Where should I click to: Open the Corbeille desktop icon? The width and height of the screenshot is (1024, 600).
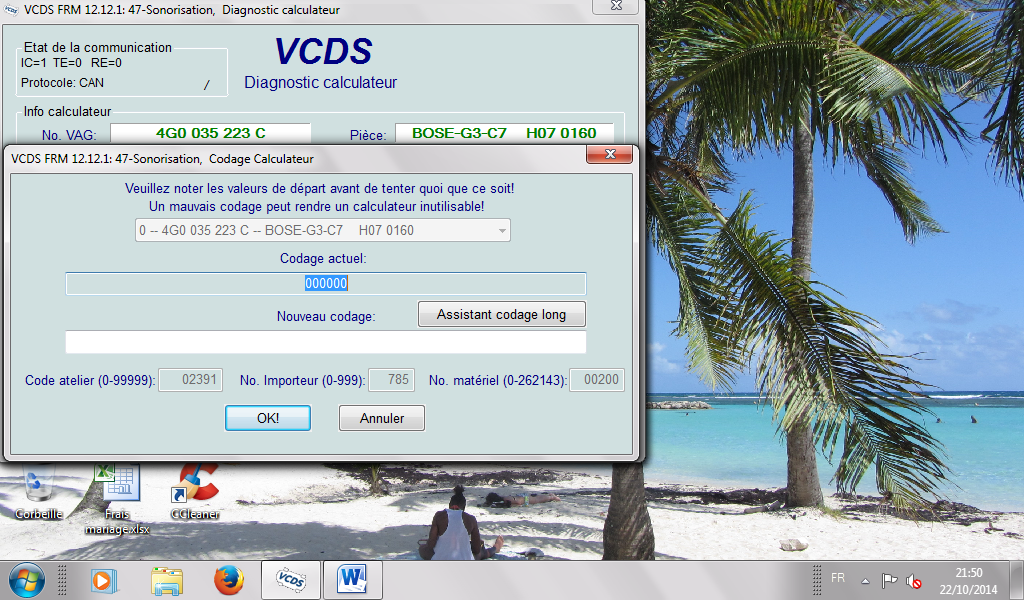coord(39,492)
